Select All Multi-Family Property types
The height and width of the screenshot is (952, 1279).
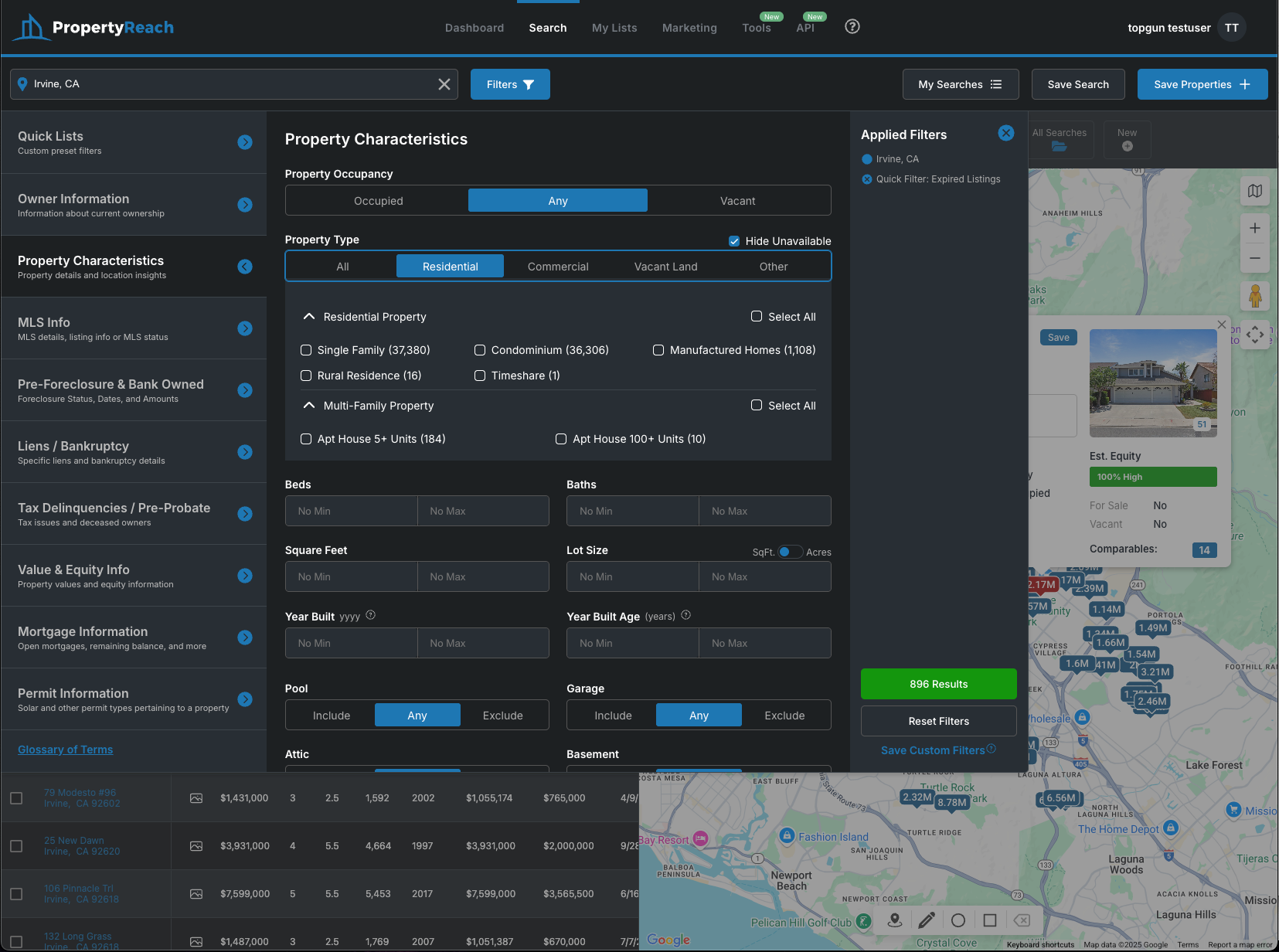pos(757,405)
